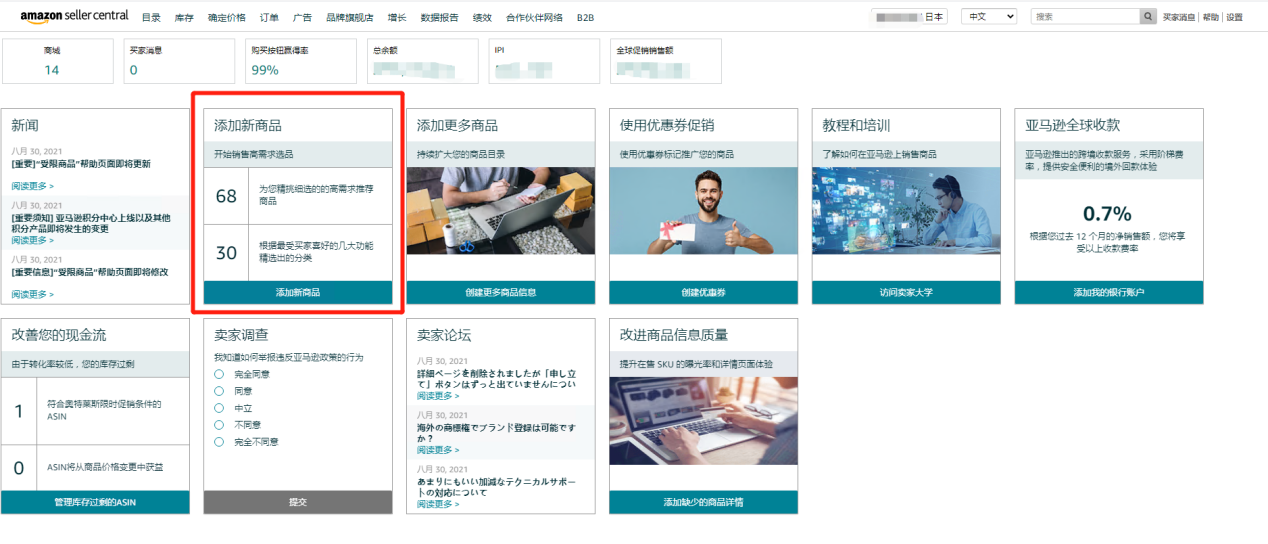
Task: Click 阅读更多 under the 詳細ページを削除 forum post
Action: click(x=439, y=396)
